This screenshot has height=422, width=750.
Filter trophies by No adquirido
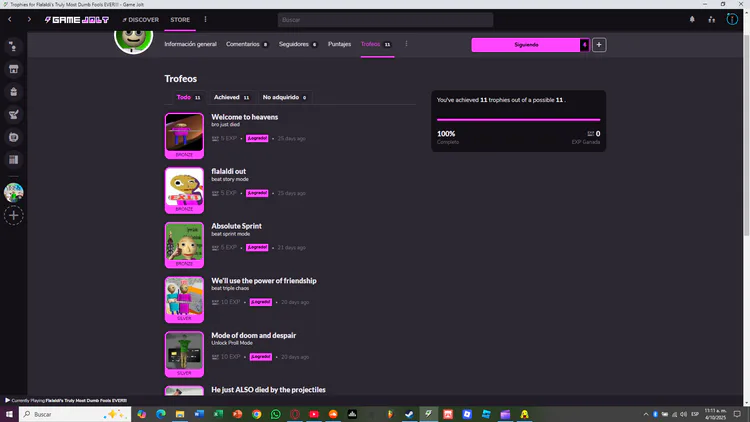click(x=285, y=97)
